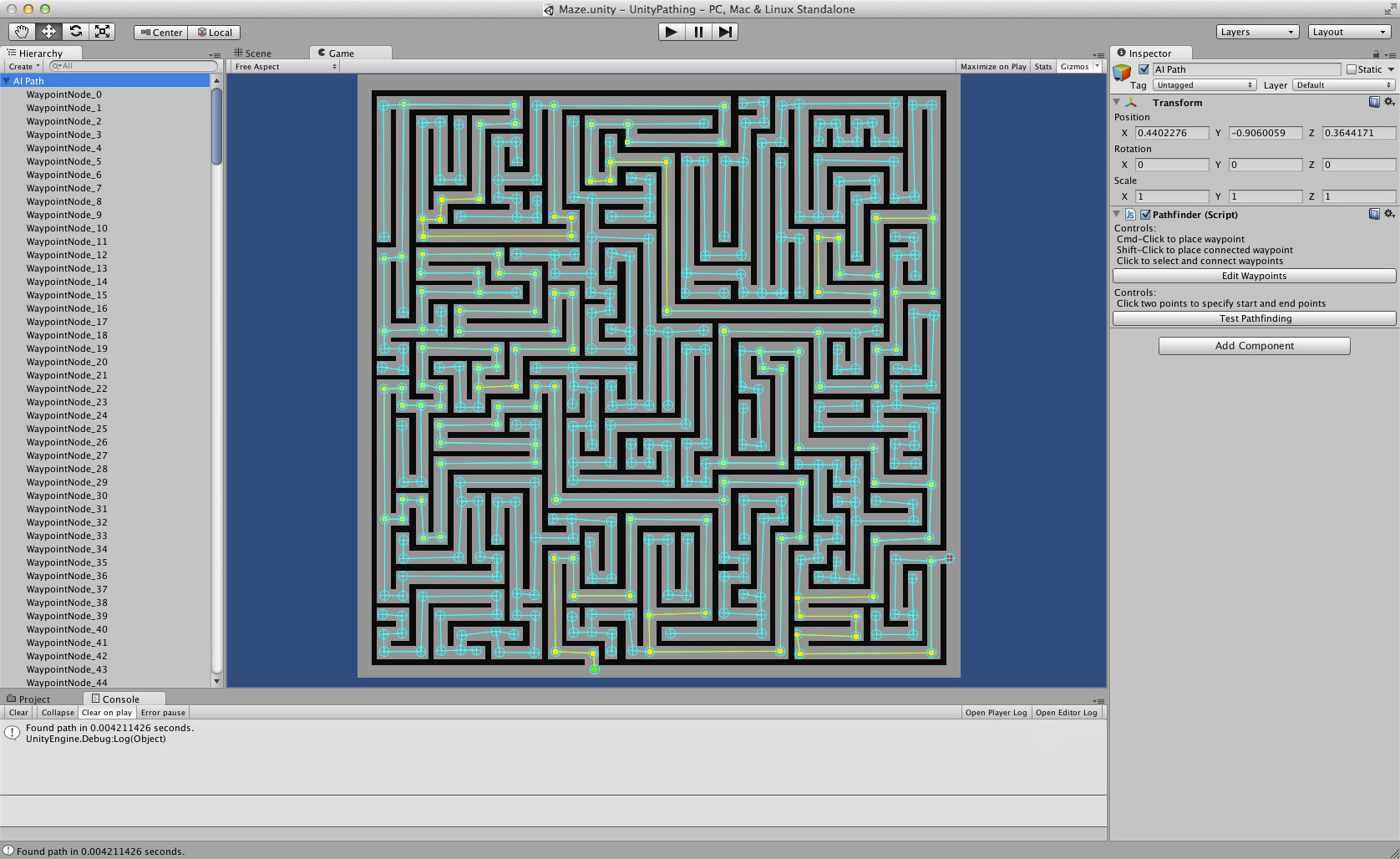1400x859 pixels.
Task: Open the Free Aspect dropdown
Action: coord(285,67)
